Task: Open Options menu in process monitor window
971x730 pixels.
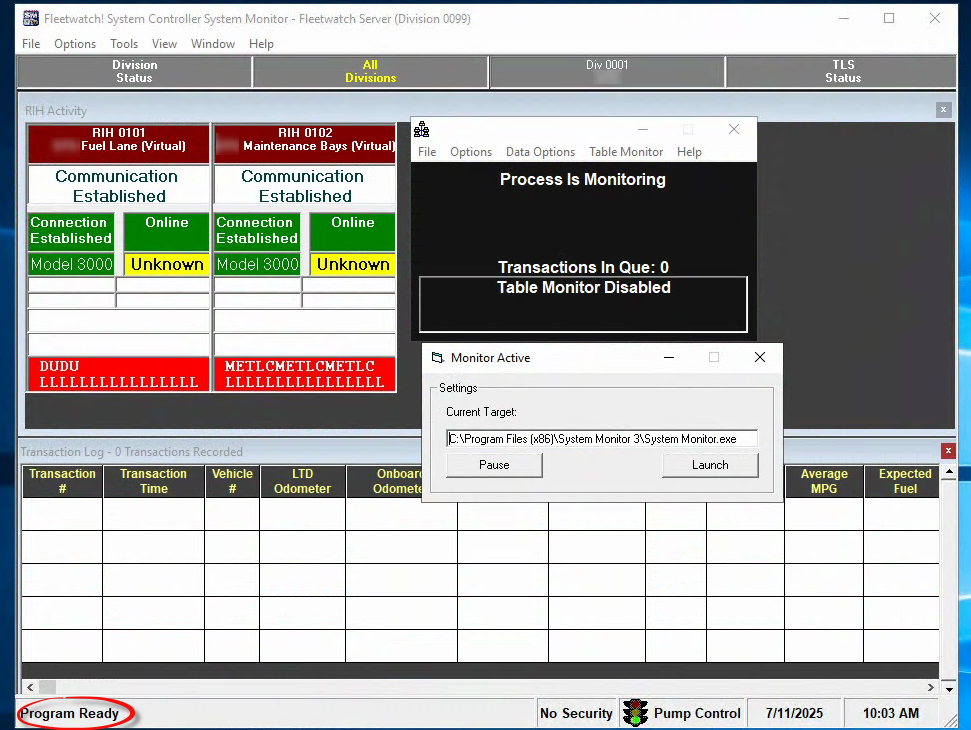Action: (471, 152)
